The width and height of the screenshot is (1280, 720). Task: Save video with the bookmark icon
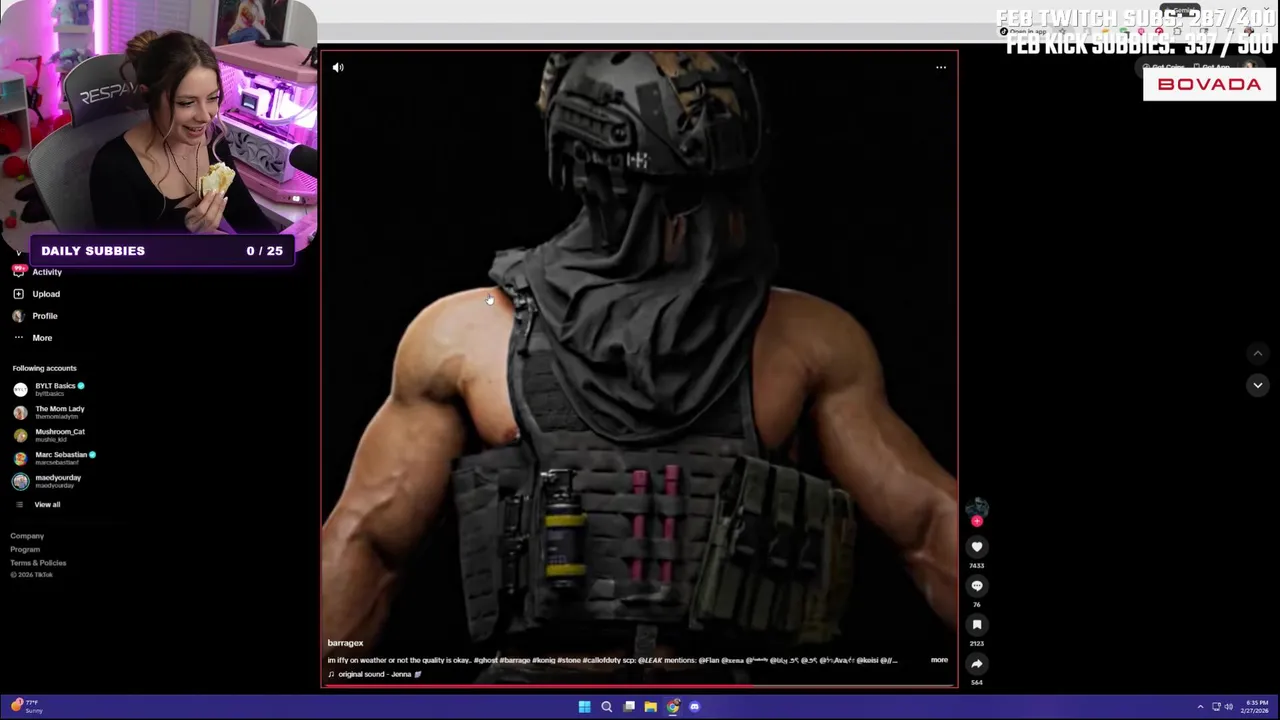point(977,625)
